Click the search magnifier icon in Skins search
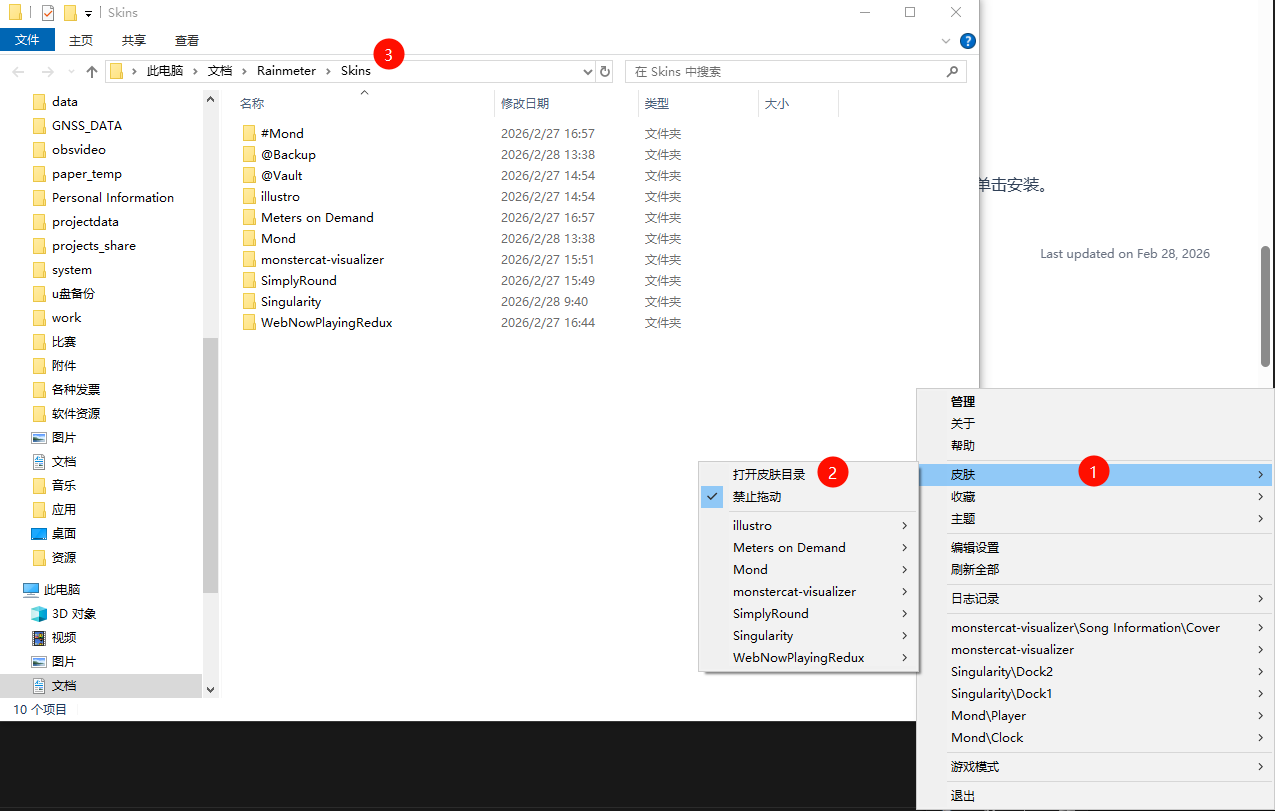This screenshot has width=1275, height=811. (952, 71)
